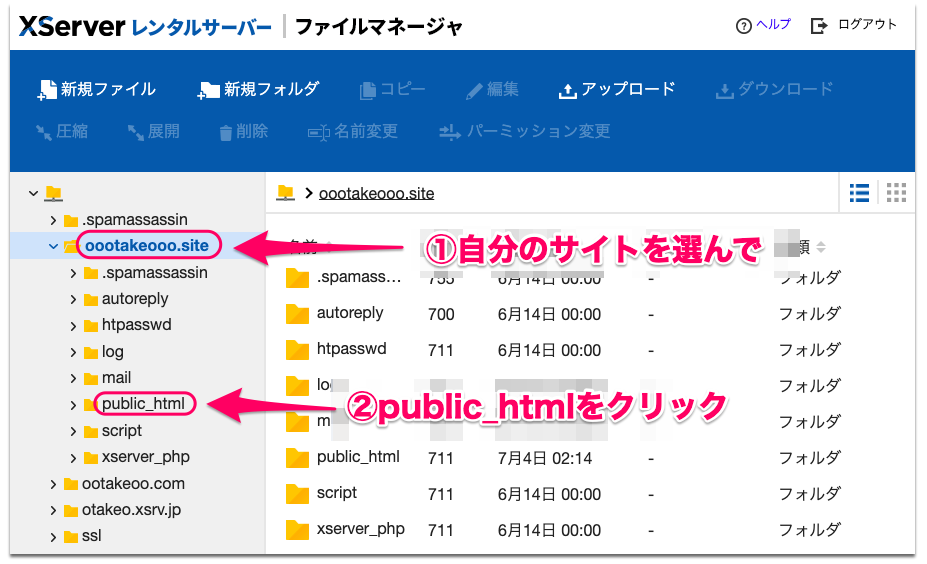Viewport: 927px width, 564px height.
Task: Select the root folder icon in tree
Action: [54, 193]
